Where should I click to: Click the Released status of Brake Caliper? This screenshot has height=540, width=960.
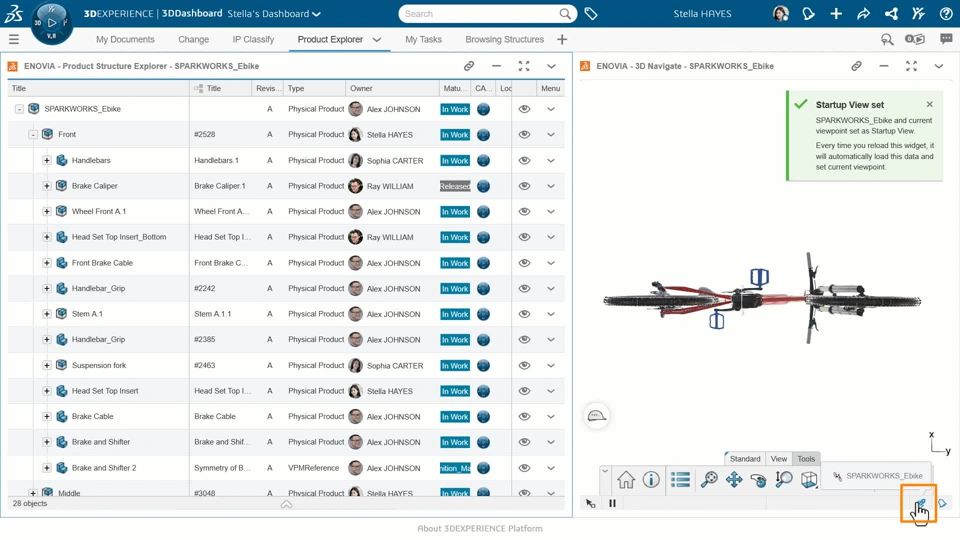coord(455,186)
